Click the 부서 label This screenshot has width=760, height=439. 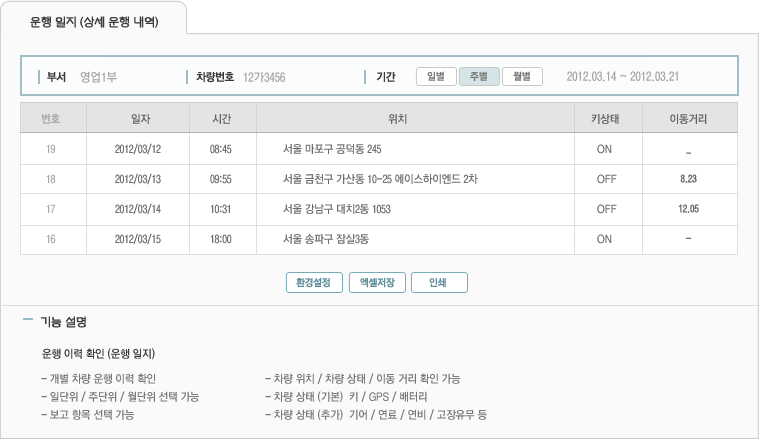56,77
